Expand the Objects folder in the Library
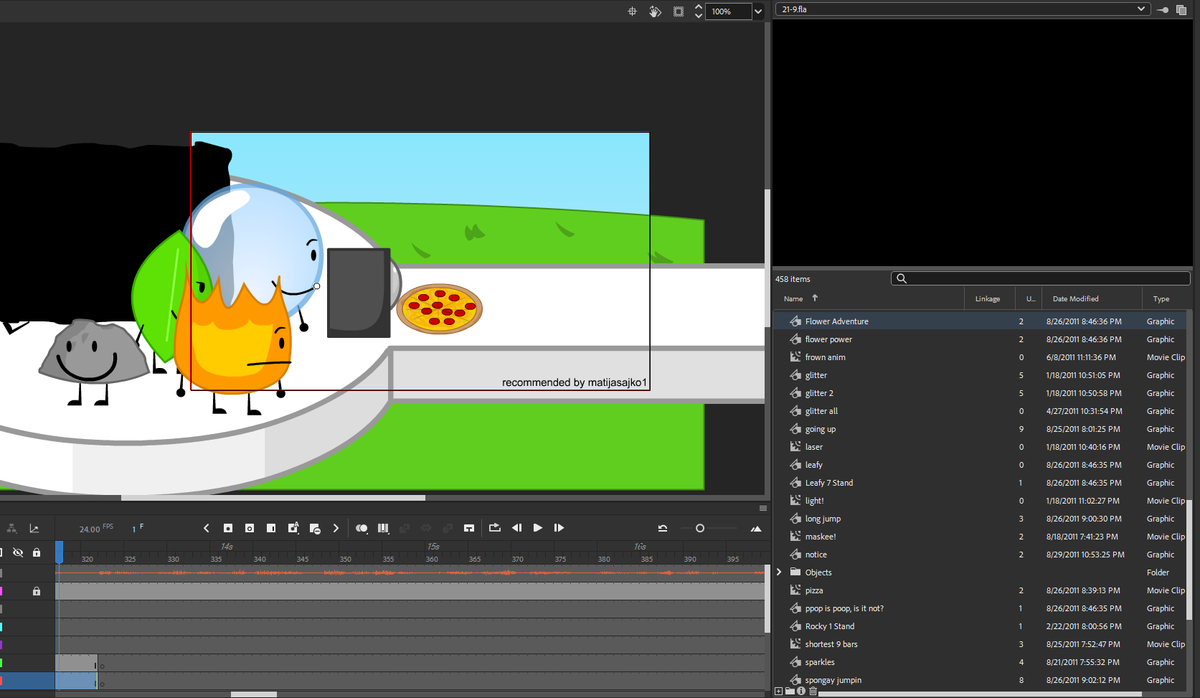 (779, 572)
